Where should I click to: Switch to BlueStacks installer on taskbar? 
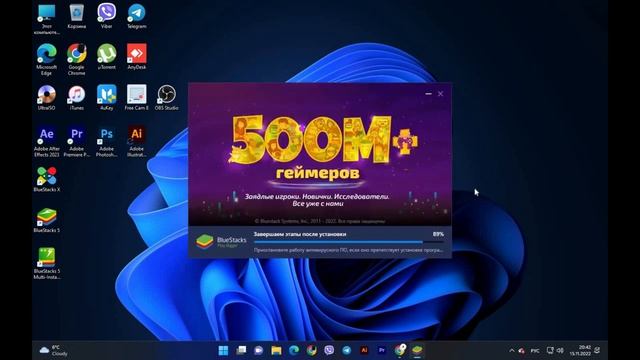tap(417, 350)
